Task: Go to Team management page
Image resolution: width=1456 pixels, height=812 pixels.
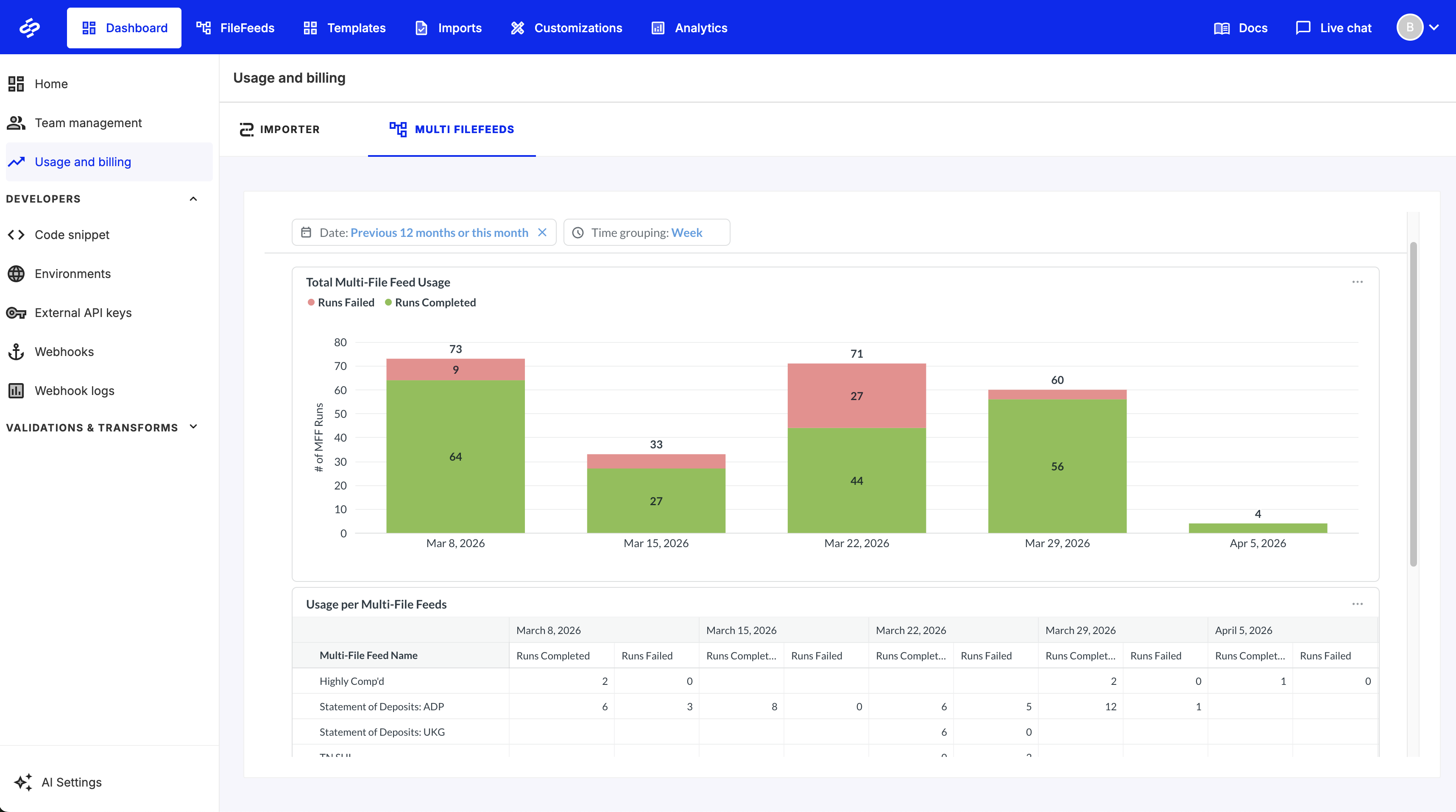Action: [x=88, y=122]
